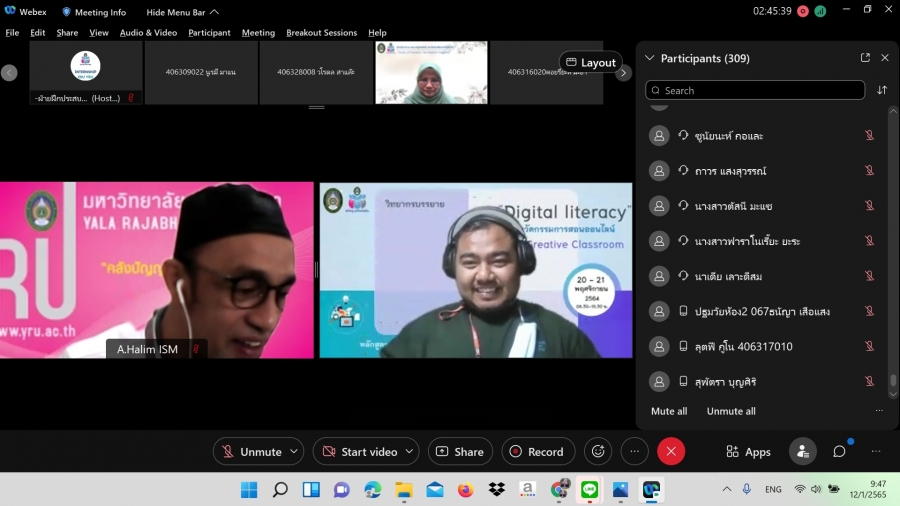Pop out the Participants panel
Screen dimensions: 900x506
[865, 58]
